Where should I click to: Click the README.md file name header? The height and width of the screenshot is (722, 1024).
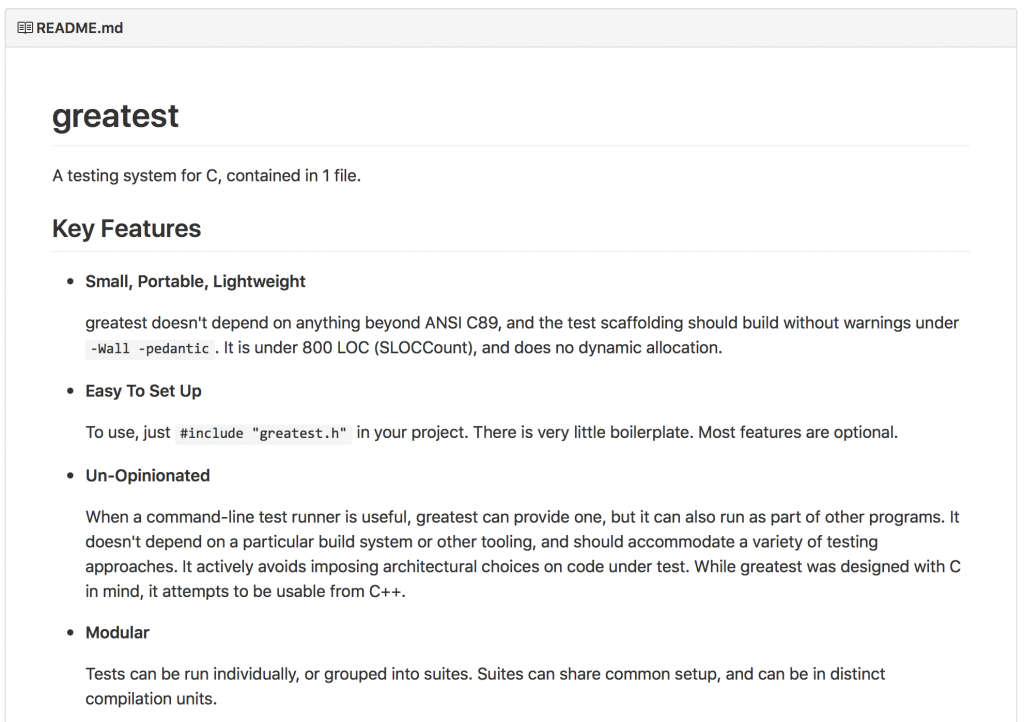79,28
